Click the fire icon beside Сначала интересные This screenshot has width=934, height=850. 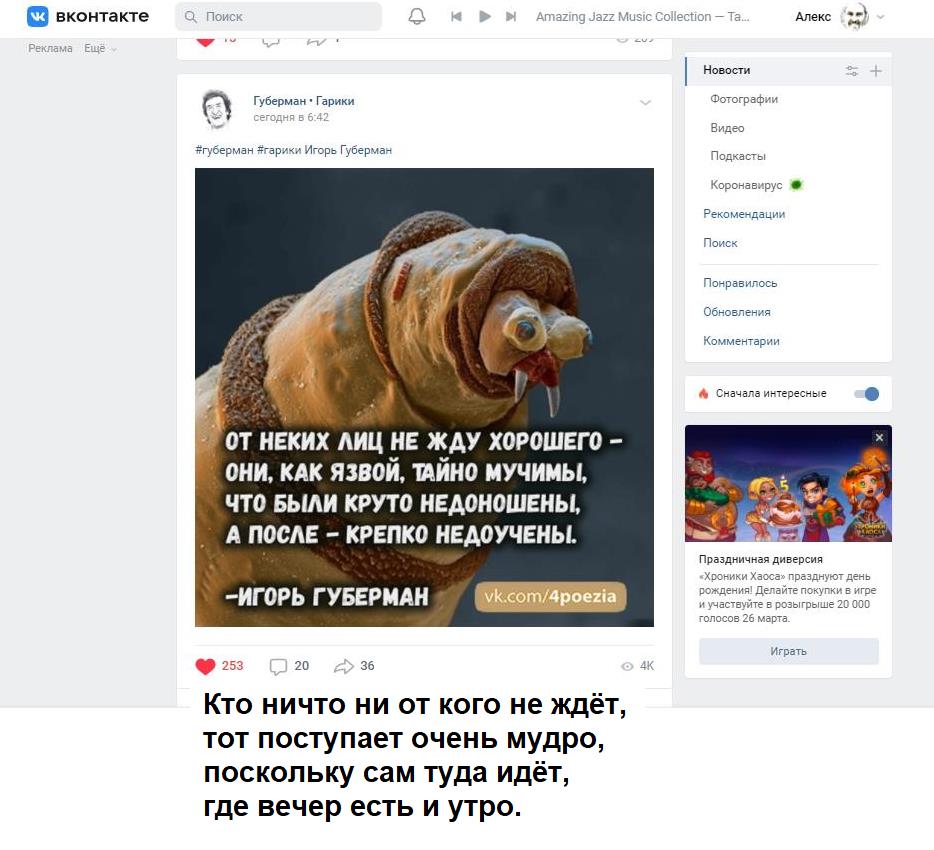703,393
